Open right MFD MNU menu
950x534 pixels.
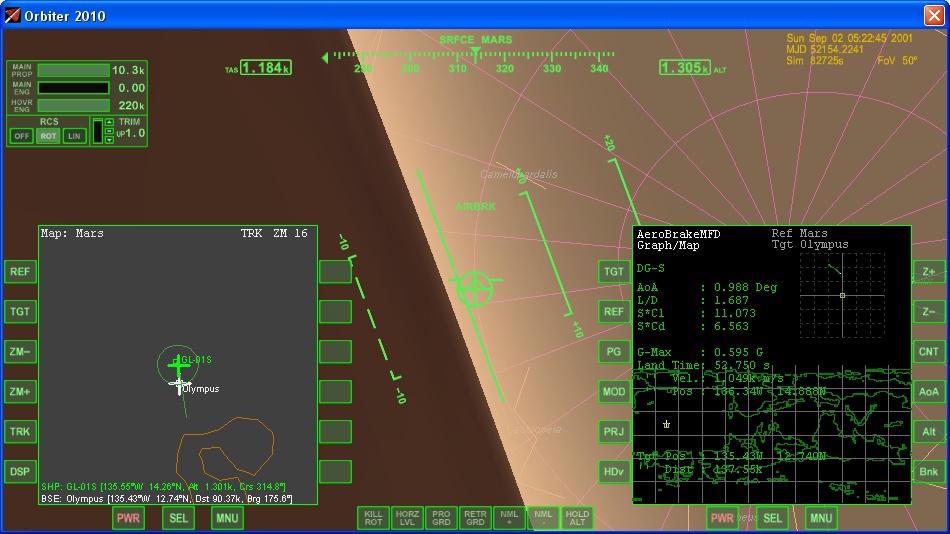pyautogui.click(x=821, y=518)
